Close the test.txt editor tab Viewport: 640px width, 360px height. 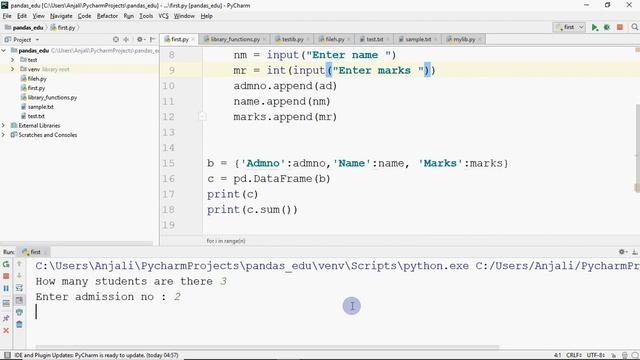pos(388,40)
